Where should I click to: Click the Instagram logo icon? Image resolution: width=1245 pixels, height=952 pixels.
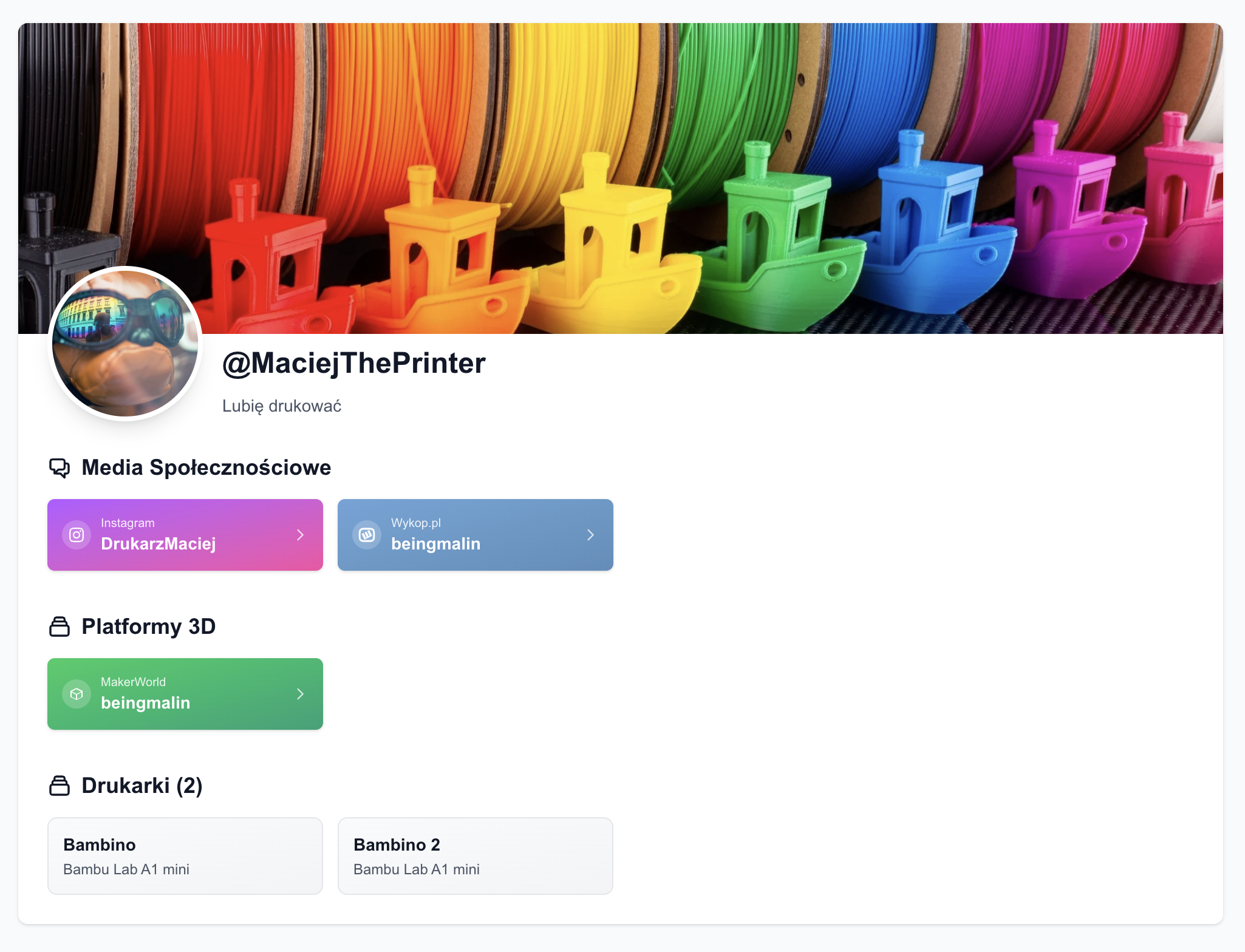77,535
